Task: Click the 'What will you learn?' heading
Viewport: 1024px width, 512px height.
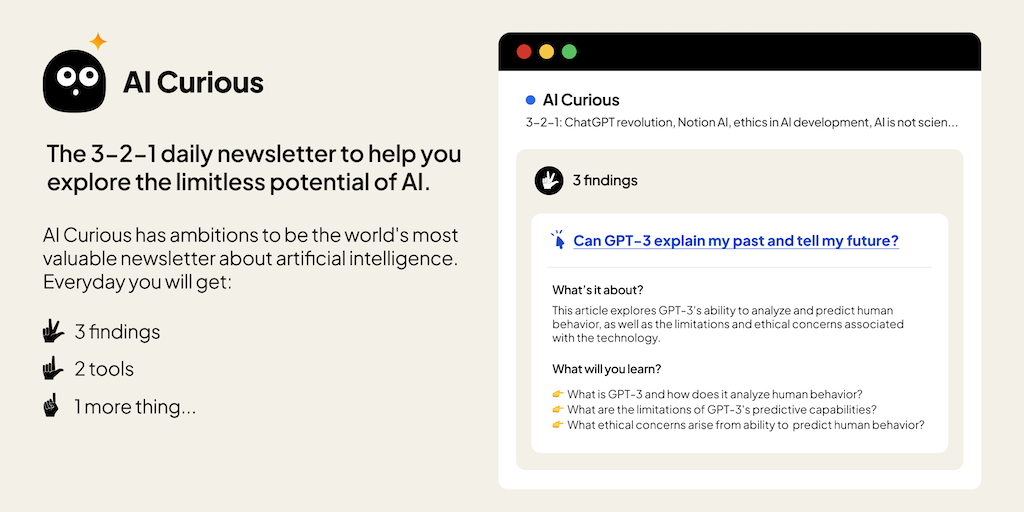Action: click(606, 369)
